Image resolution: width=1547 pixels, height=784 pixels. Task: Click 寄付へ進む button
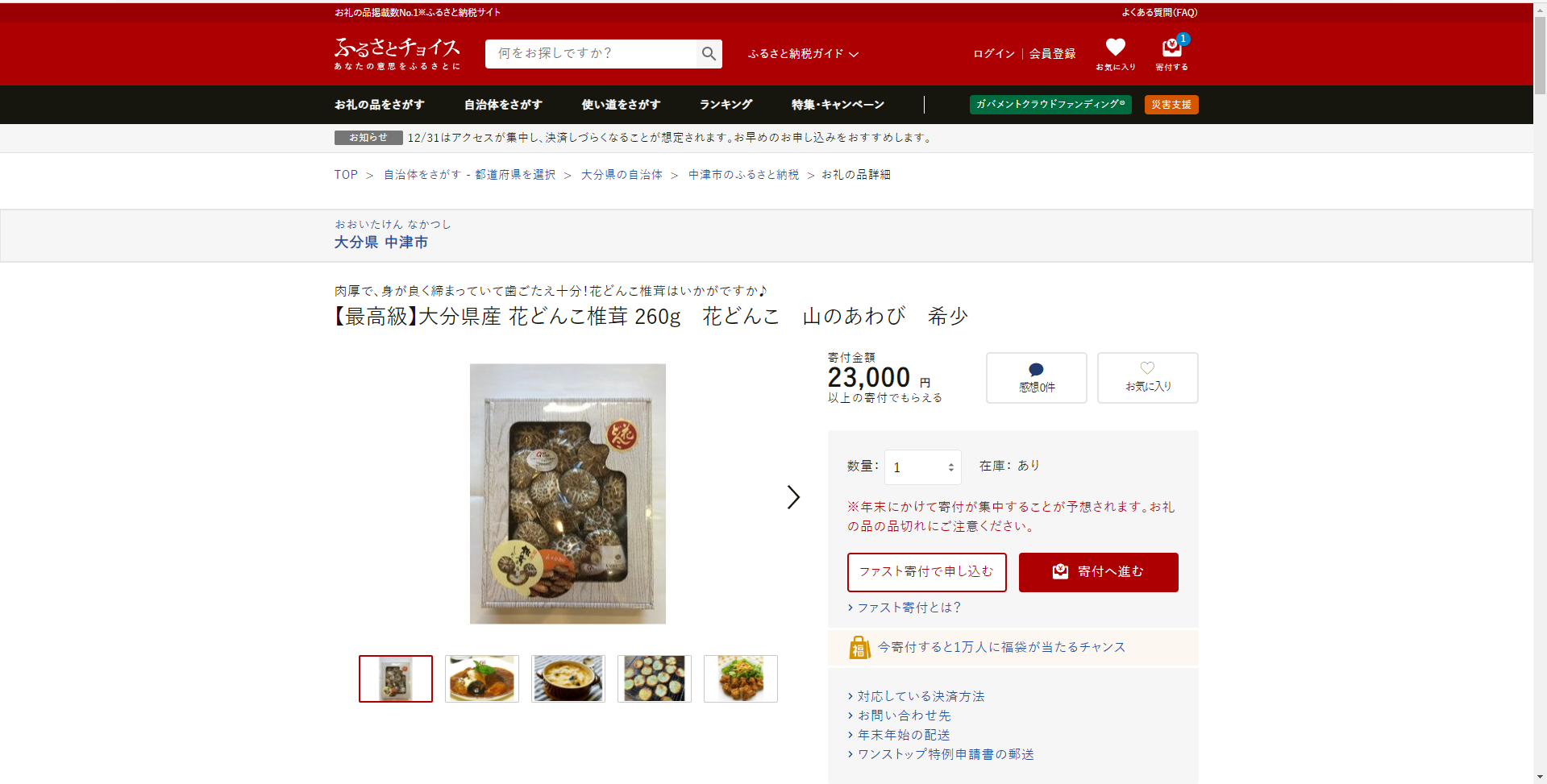[1098, 572]
